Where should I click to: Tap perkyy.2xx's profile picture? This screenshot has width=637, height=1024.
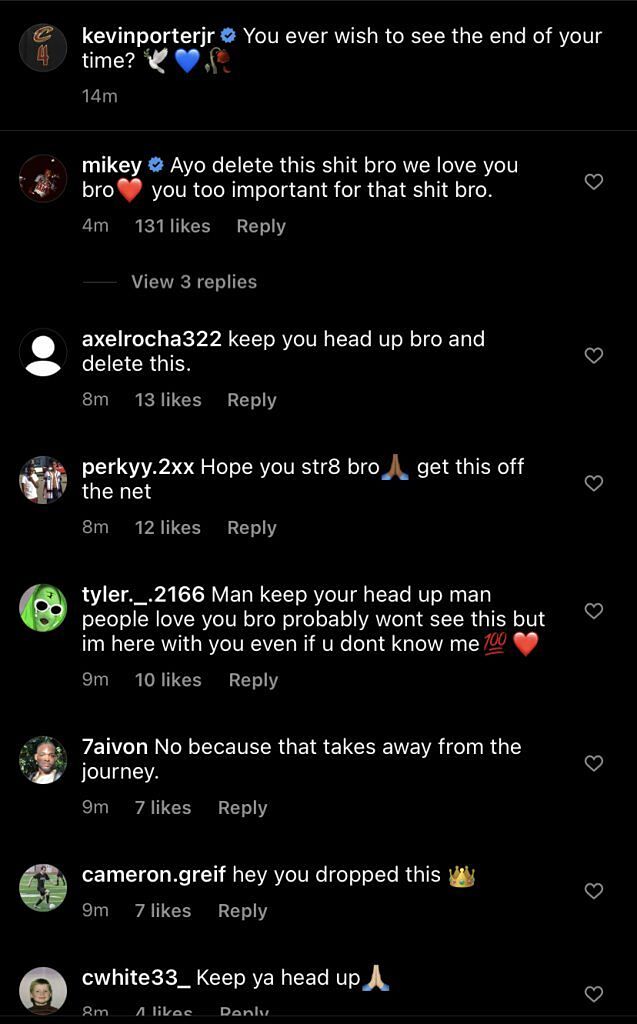(43, 480)
